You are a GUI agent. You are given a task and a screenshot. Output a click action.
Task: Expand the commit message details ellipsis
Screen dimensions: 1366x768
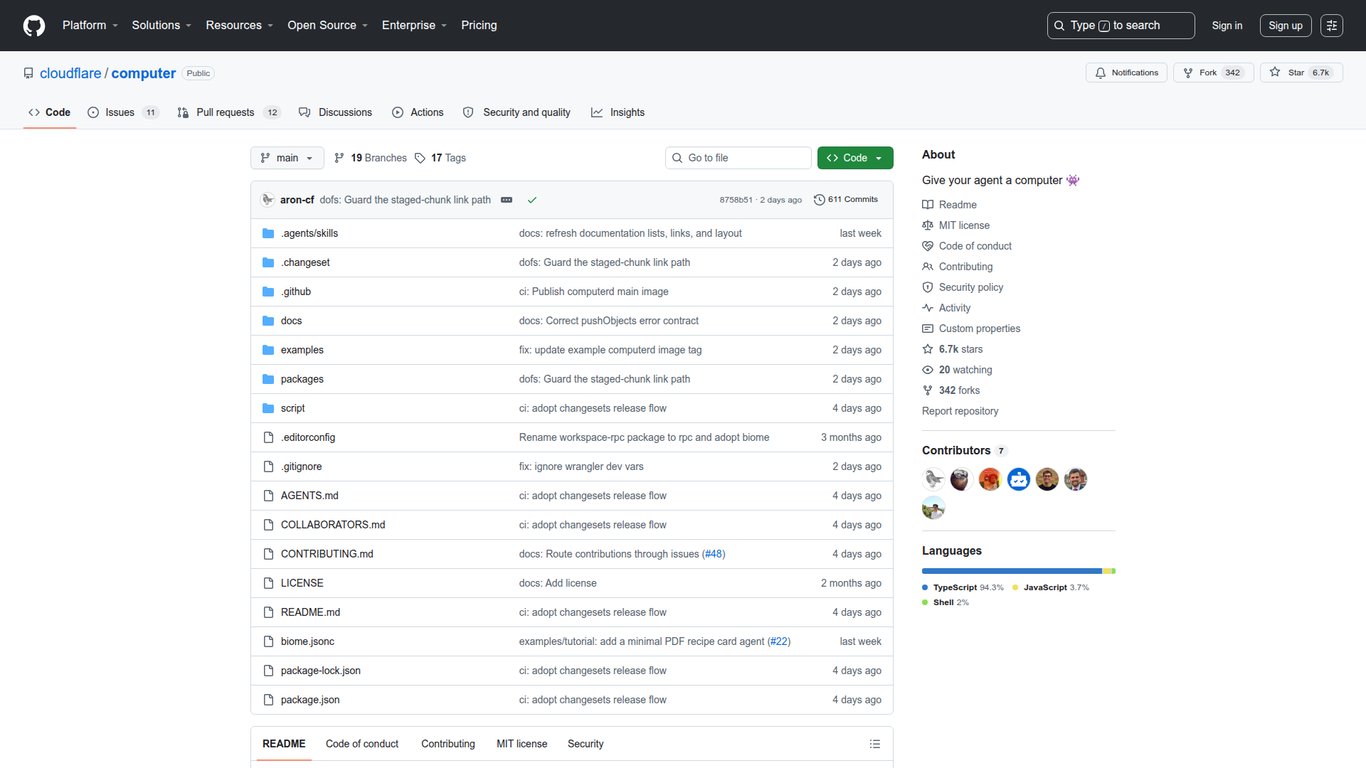point(506,200)
